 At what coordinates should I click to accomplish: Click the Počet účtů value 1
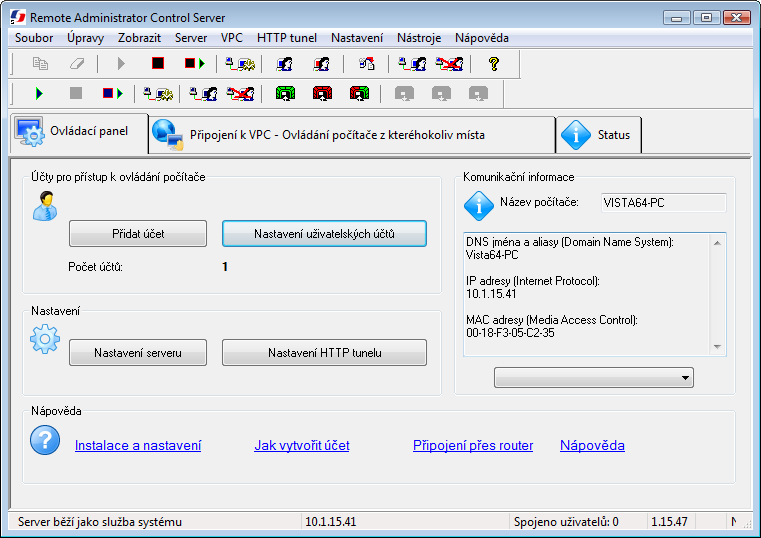225,267
